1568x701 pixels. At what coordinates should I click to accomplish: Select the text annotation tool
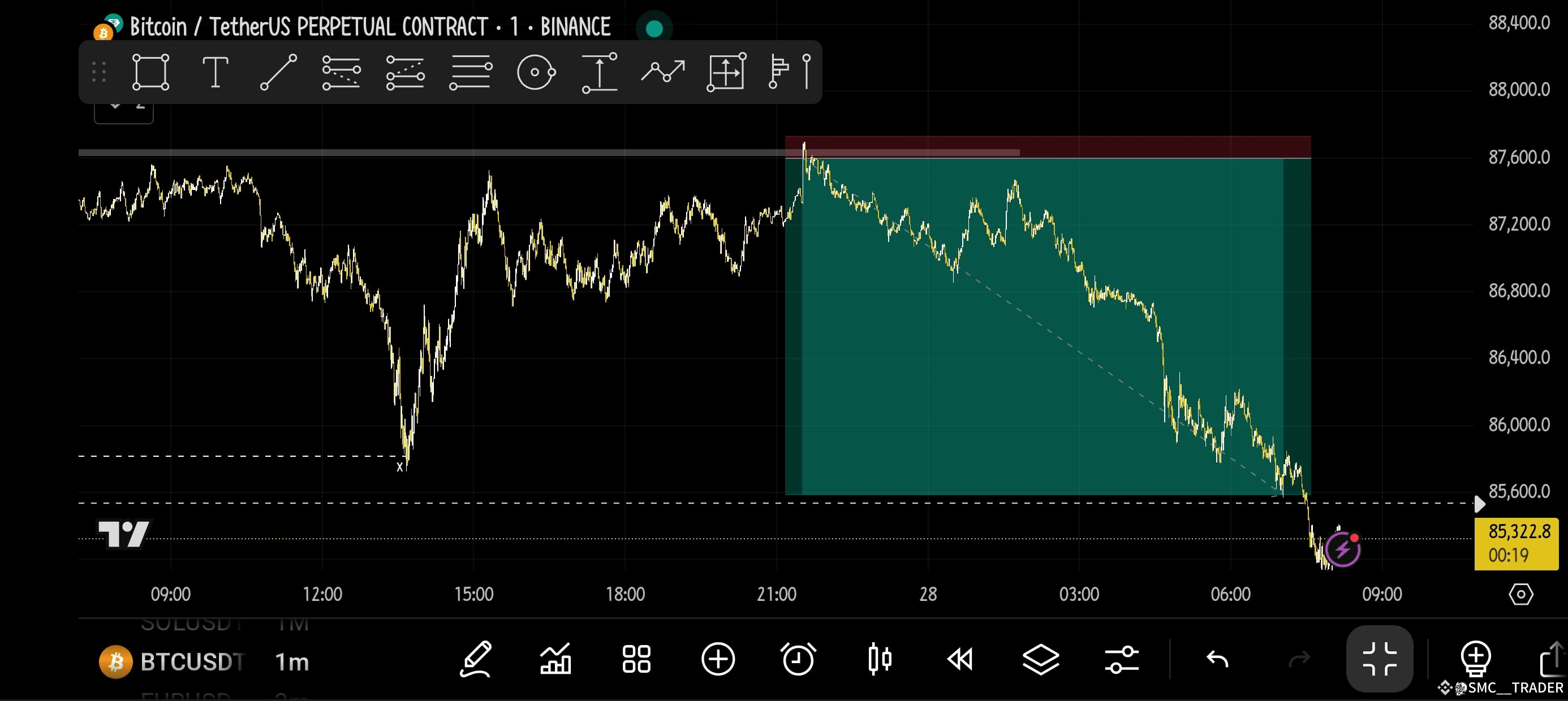pos(216,72)
